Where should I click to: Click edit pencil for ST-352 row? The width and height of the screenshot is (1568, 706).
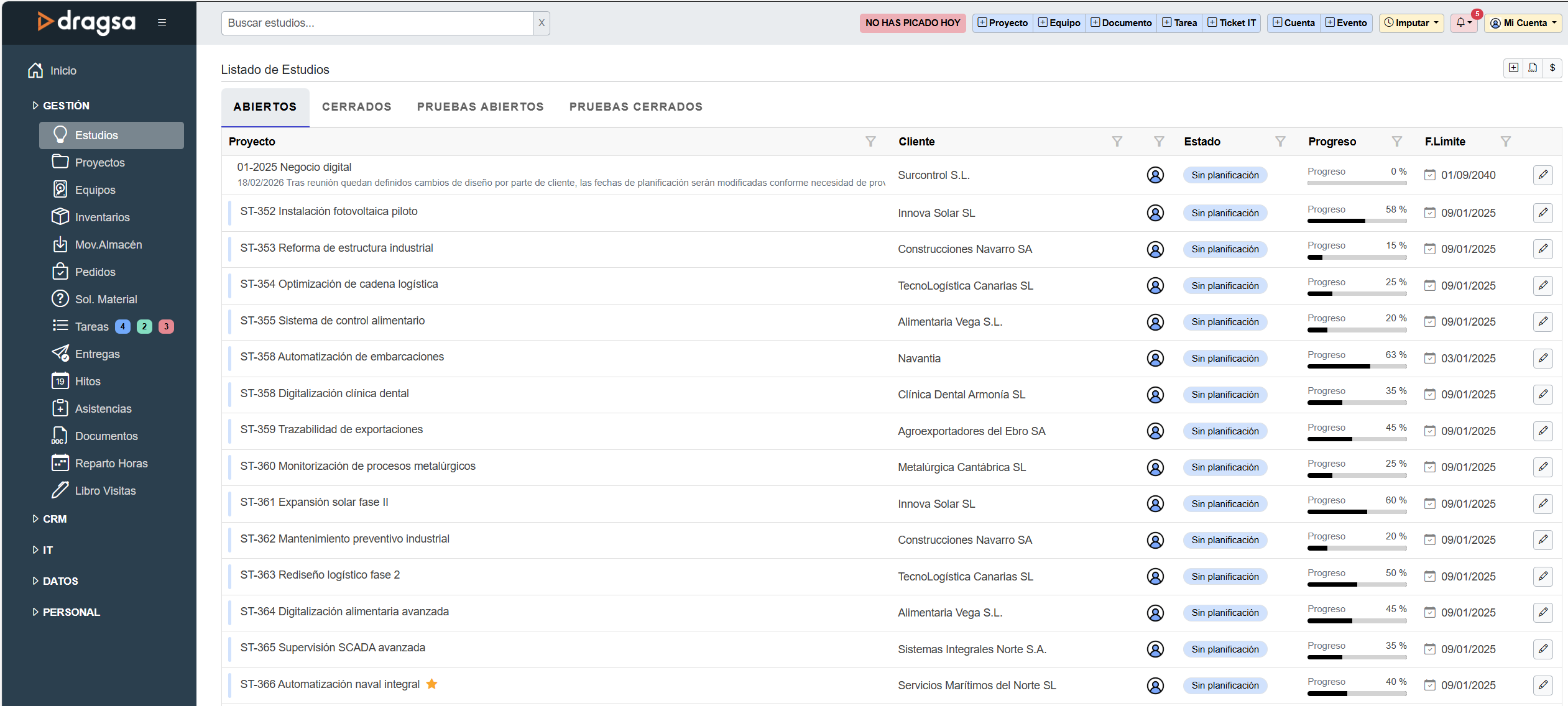tap(1543, 213)
